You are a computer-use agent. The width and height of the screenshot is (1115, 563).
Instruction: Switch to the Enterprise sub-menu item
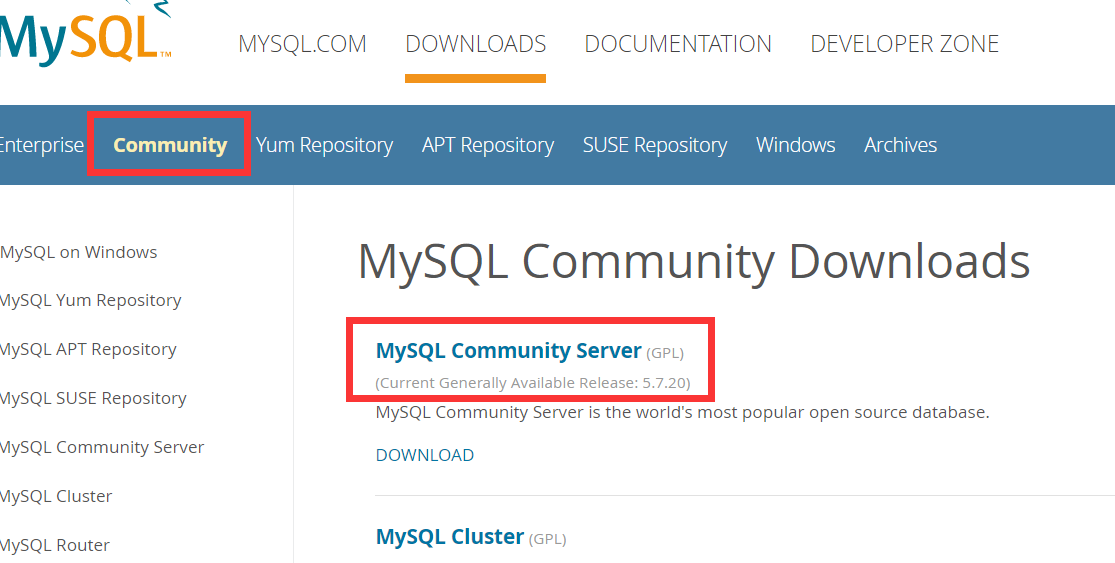[x=42, y=145]
